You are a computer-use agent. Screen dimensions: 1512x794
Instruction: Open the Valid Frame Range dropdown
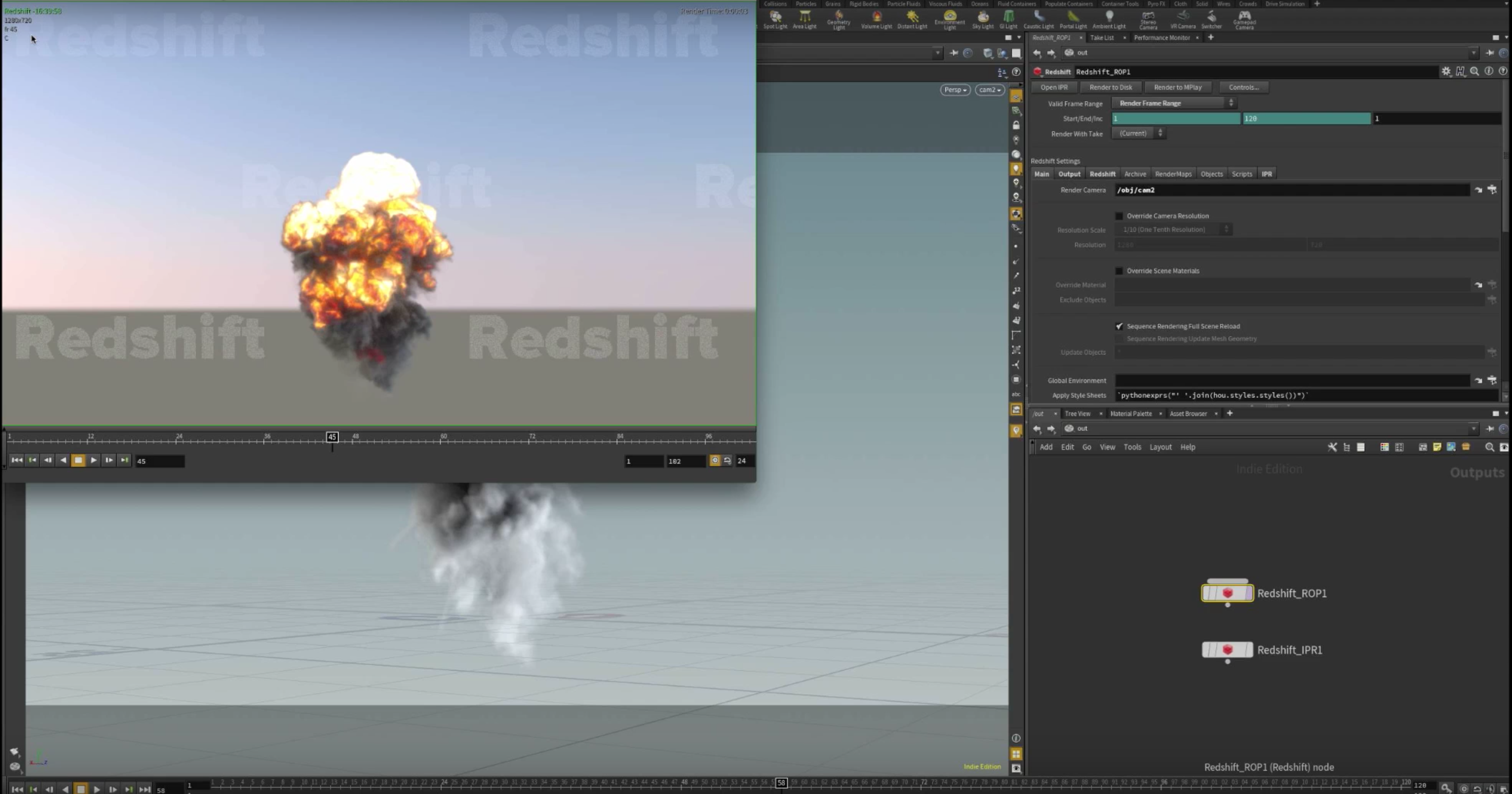pyautogui.click(x=1174, y=103)
